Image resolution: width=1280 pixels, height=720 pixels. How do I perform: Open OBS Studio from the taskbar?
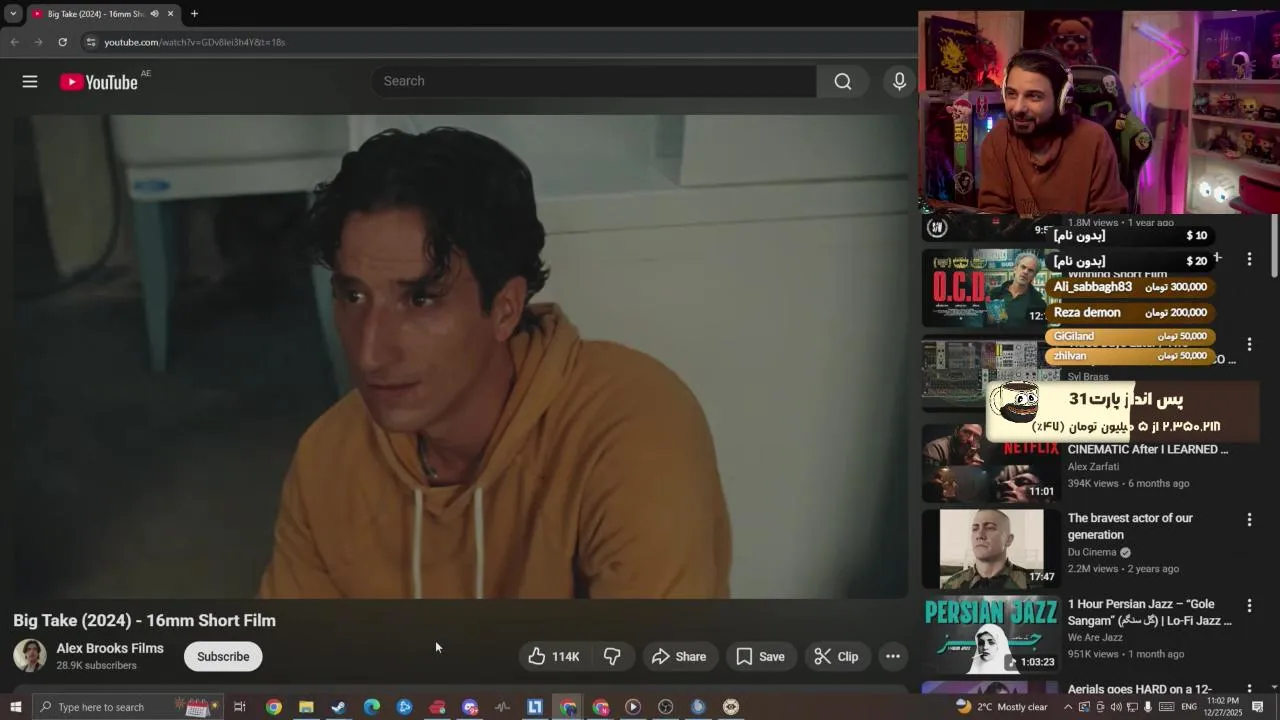click(665, 707)
